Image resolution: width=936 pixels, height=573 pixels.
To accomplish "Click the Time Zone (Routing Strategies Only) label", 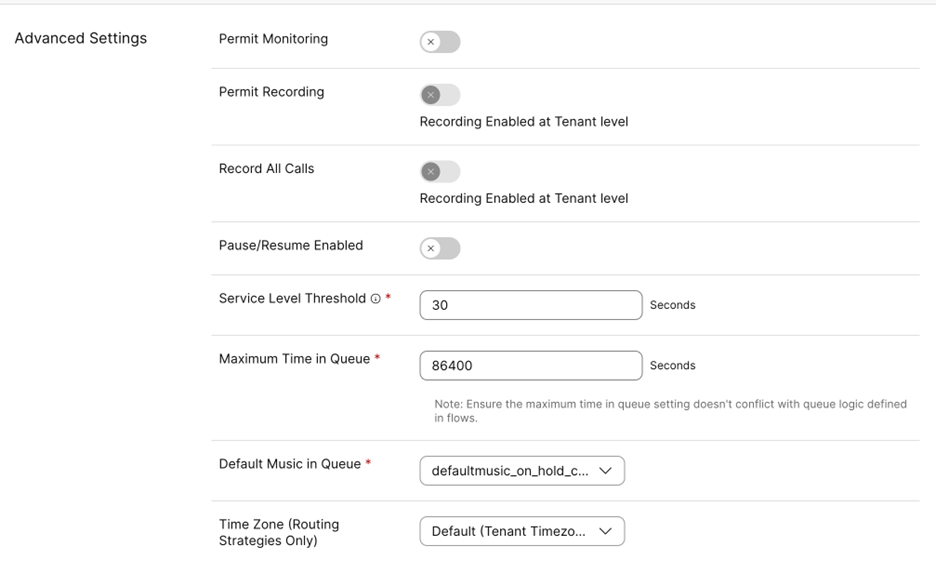I will click(x=279, y=532).
